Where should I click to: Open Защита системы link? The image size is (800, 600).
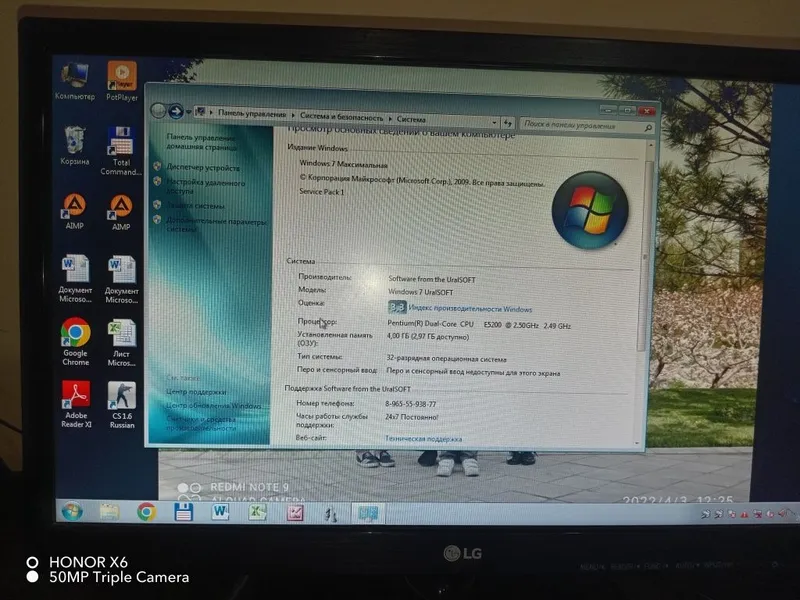coord(195,206)
